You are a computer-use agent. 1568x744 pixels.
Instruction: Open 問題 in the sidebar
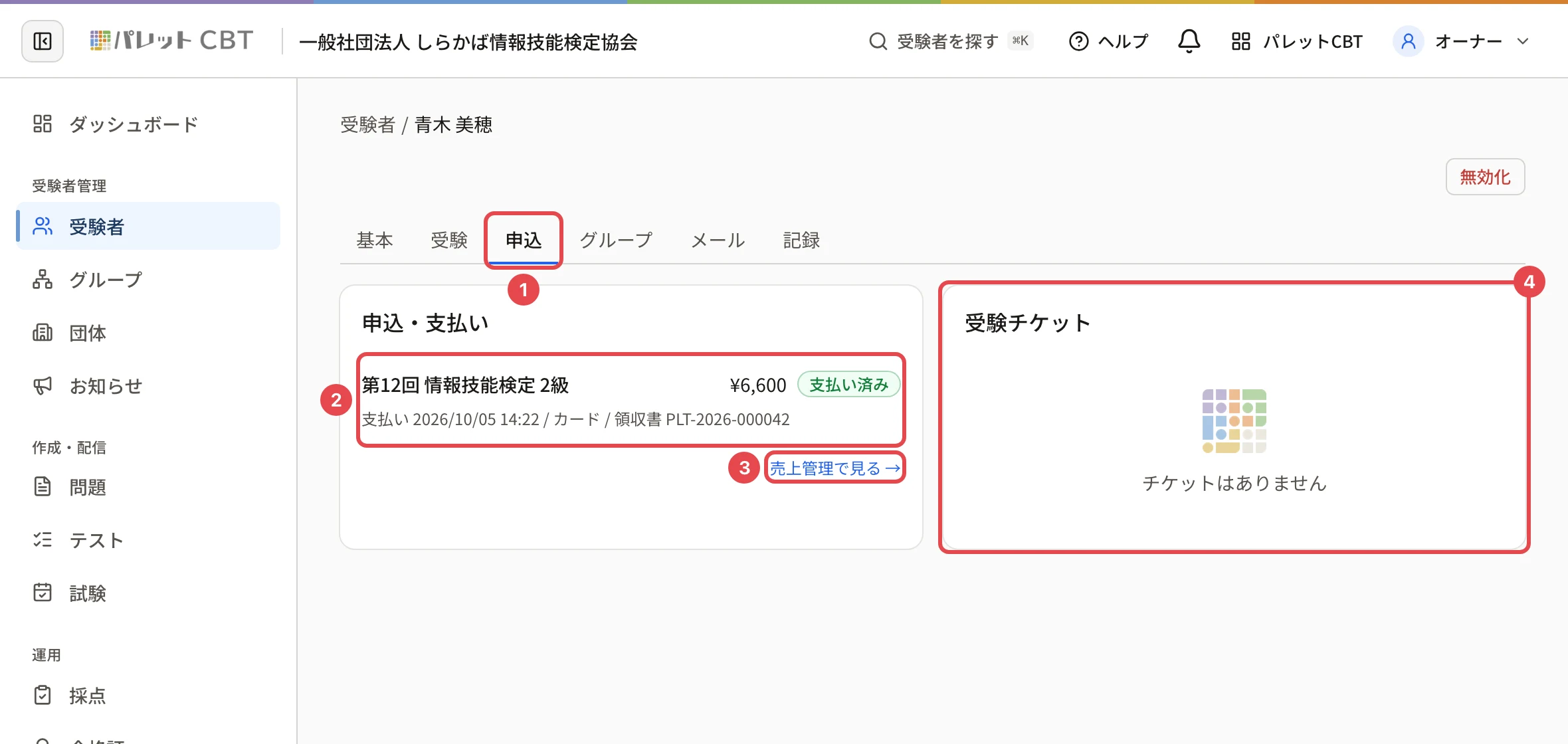148,487
